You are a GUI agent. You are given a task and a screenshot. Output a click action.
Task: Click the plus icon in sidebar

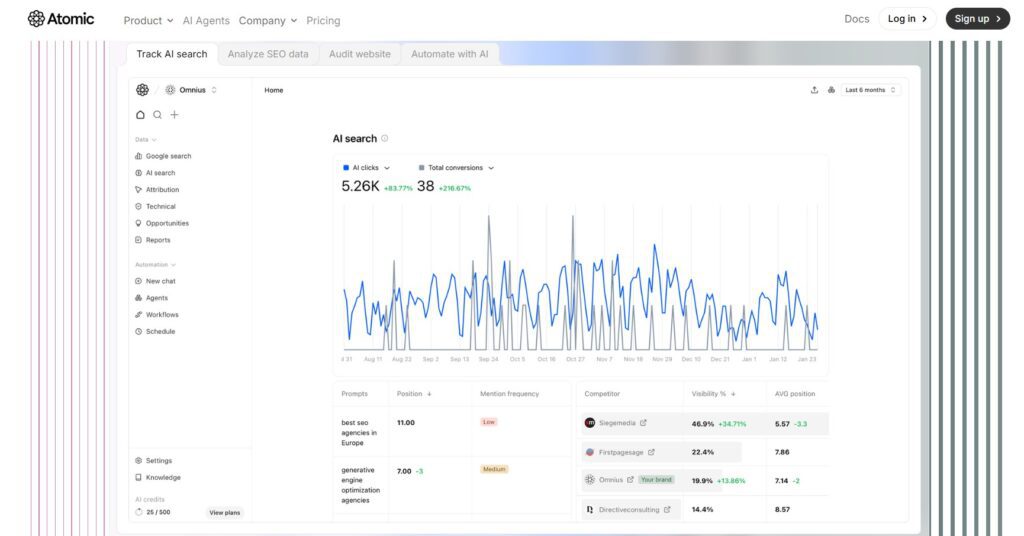[174, 115]
